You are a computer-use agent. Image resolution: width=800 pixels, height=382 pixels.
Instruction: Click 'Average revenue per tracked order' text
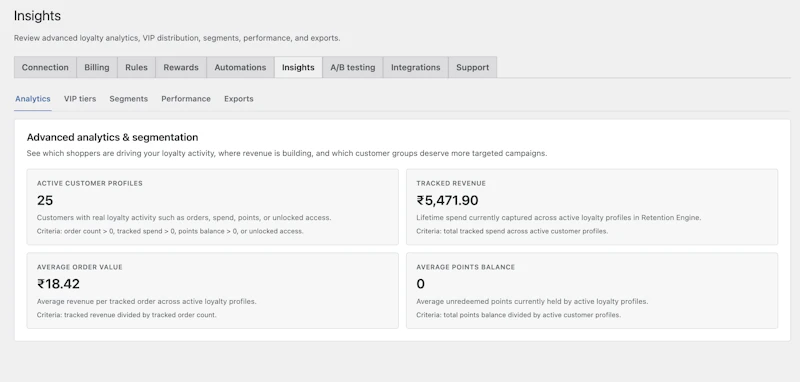click(146, 301)
